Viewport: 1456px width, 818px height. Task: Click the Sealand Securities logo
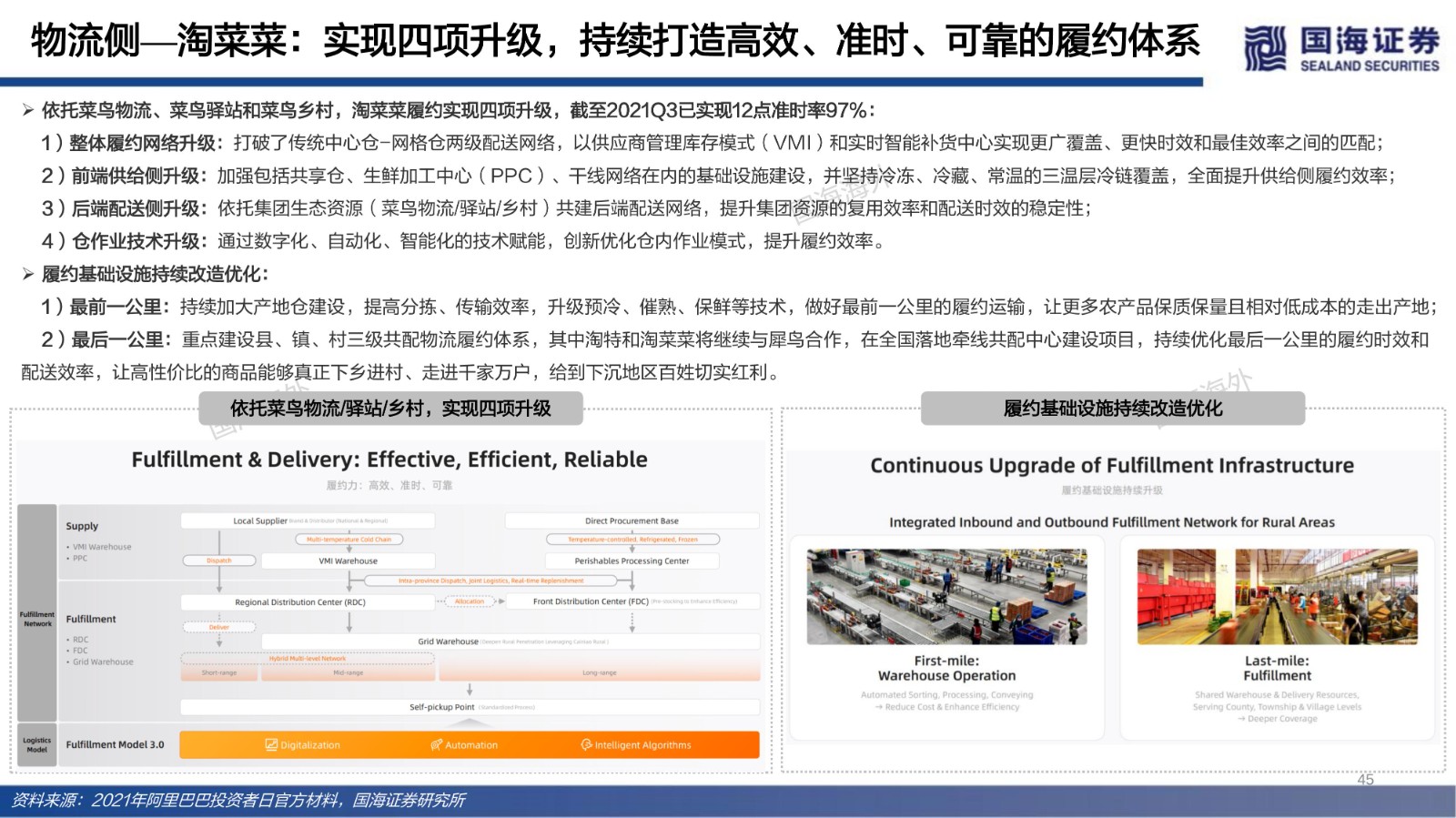(1341, 48)
